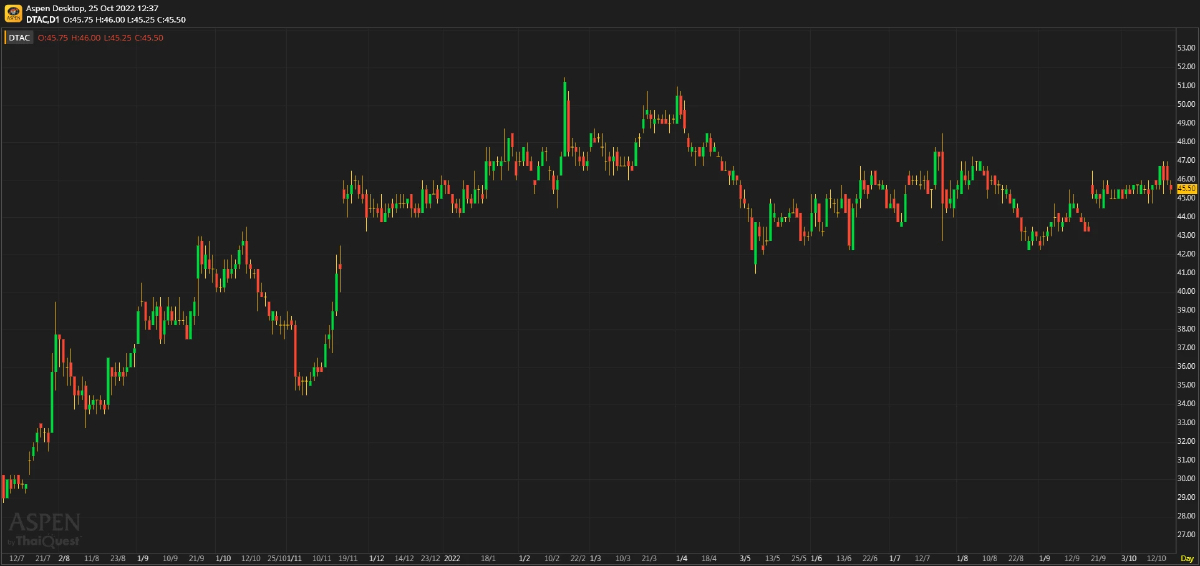
Task: Click the 3/10 date axis label
Action: [1128, 557]
